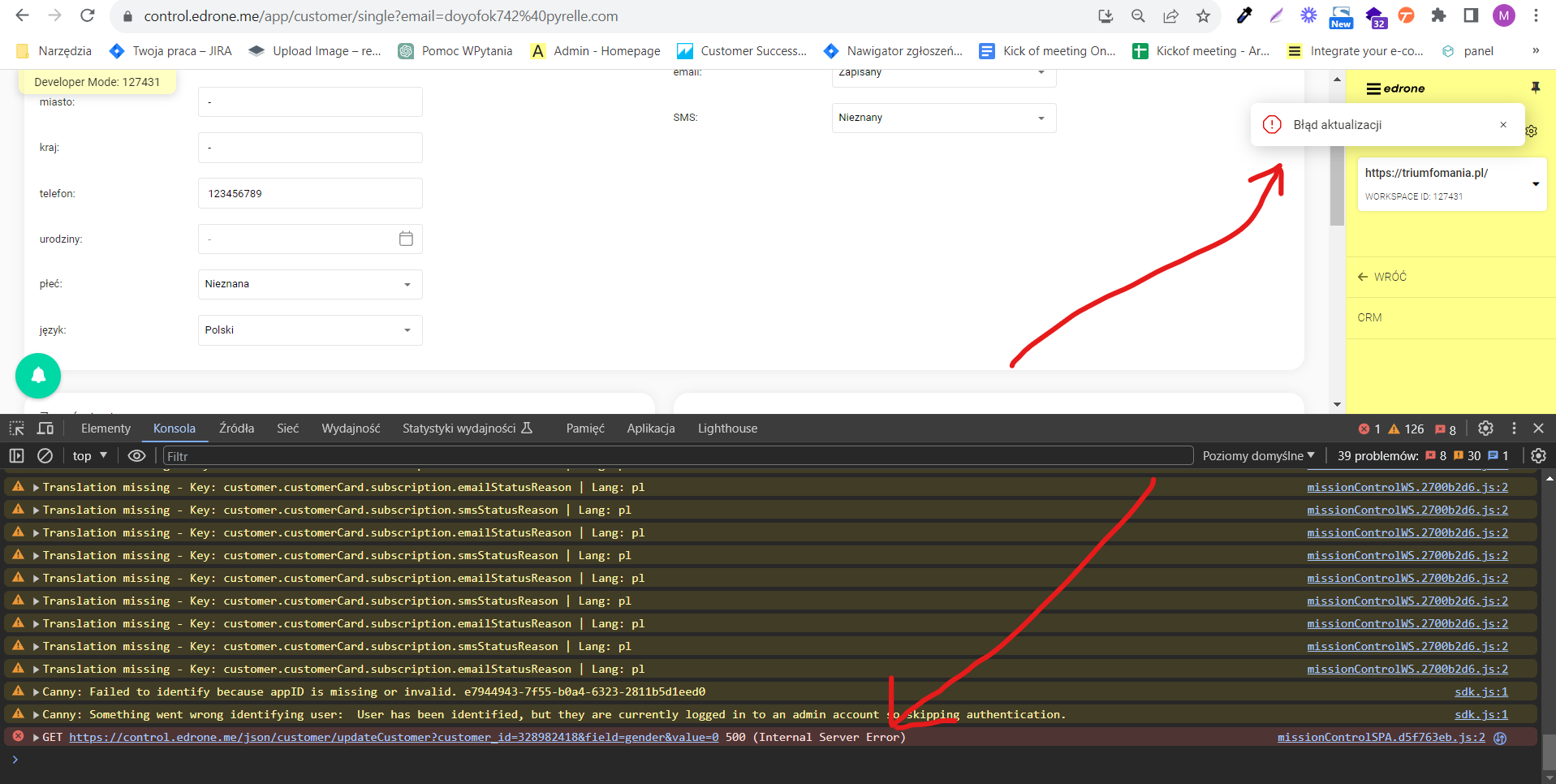This screenshot has height=784, width=1556.
Task: Expand the Canny admin account warning
Action: (36, 715)
